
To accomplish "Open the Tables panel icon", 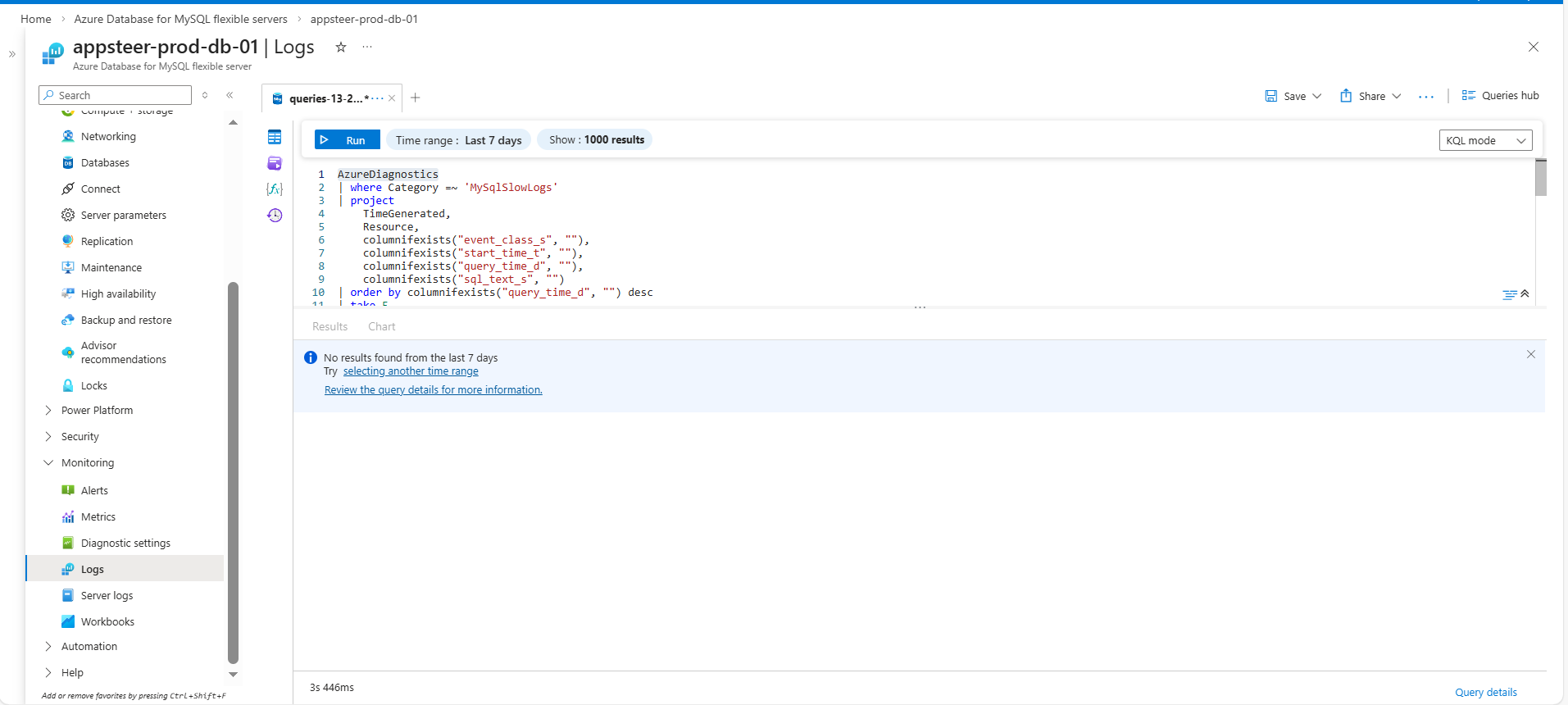I will 275,137.
